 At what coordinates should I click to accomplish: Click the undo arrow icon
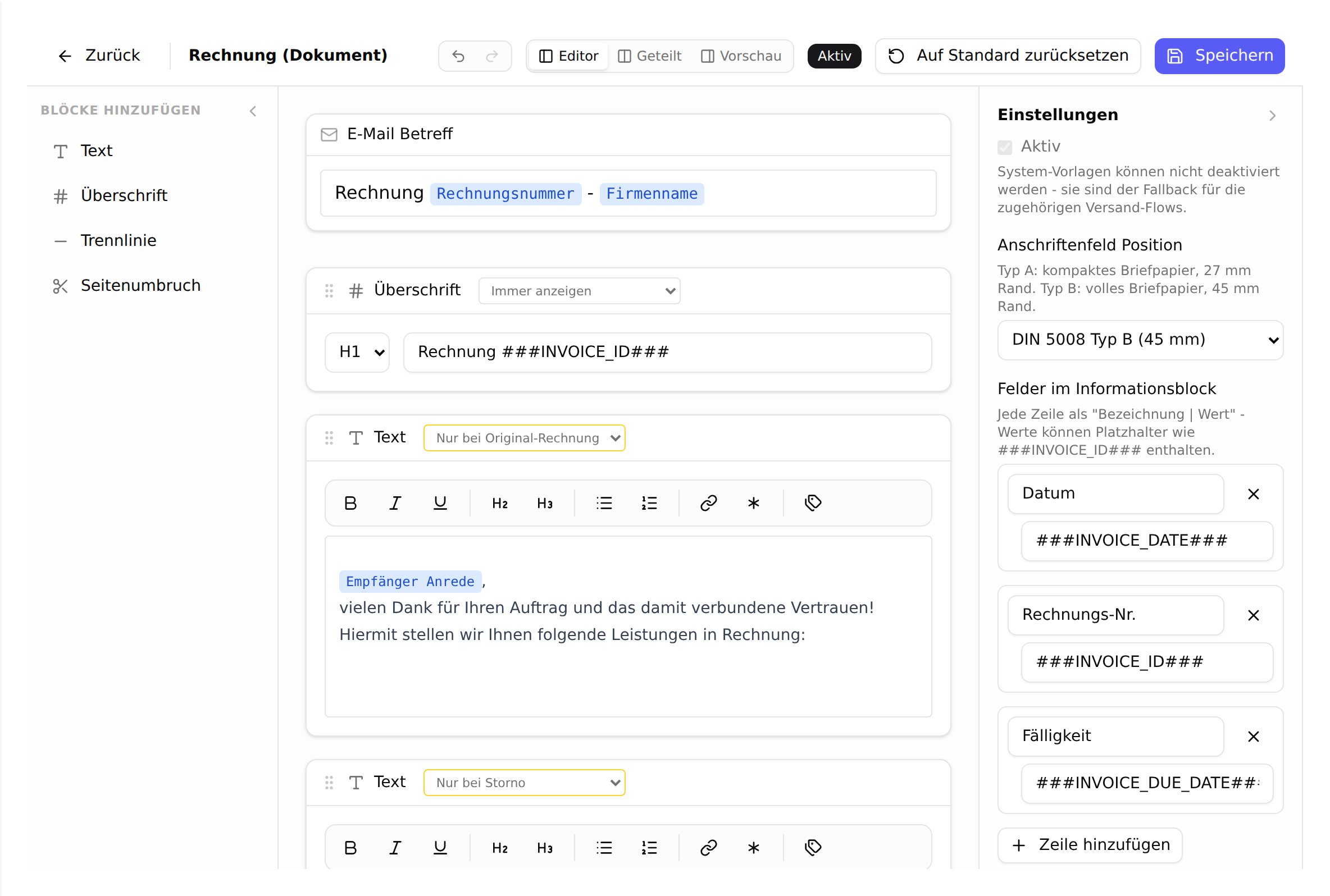point(458,56)
